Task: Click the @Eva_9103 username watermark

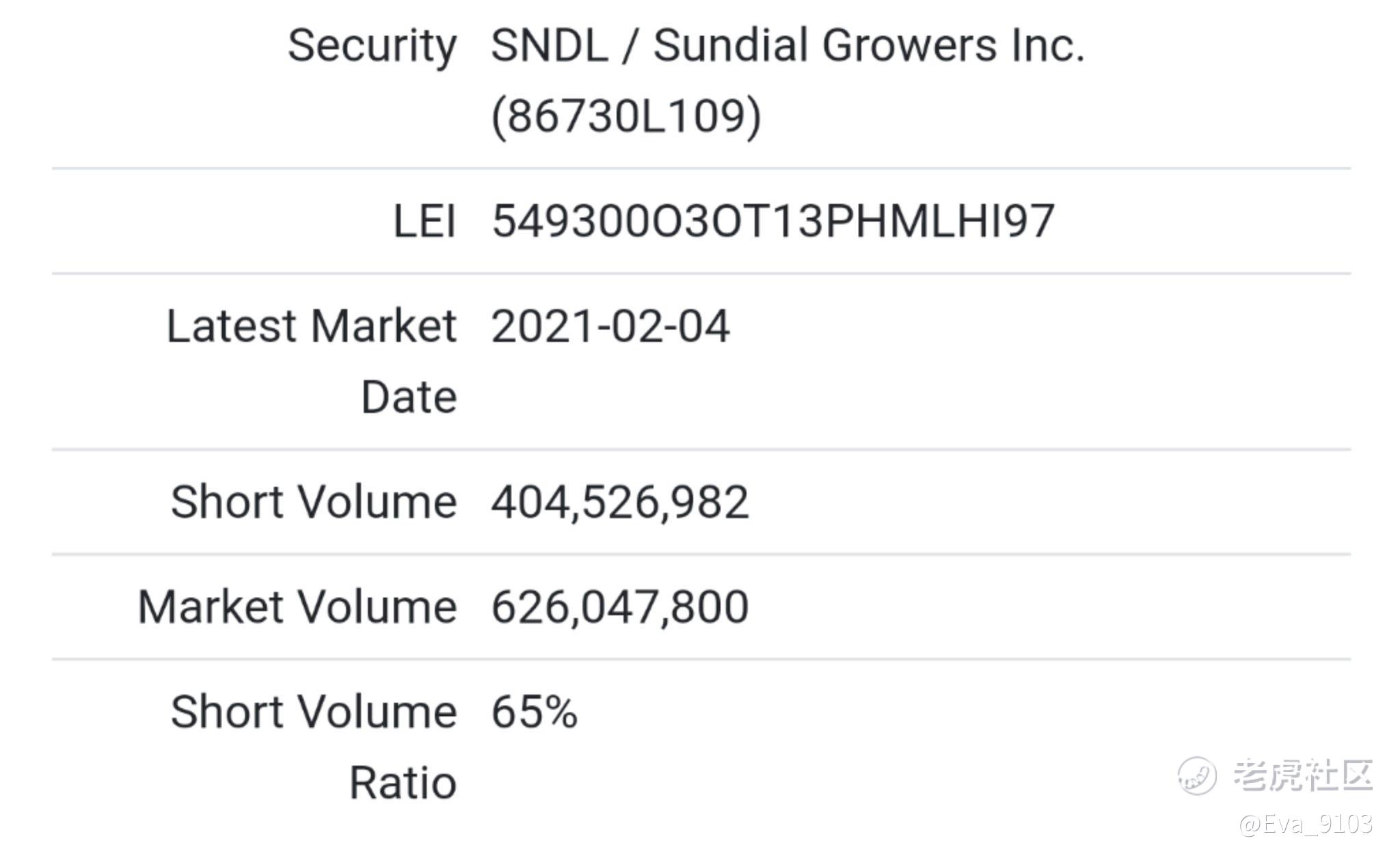Action: click(1306, 824)
